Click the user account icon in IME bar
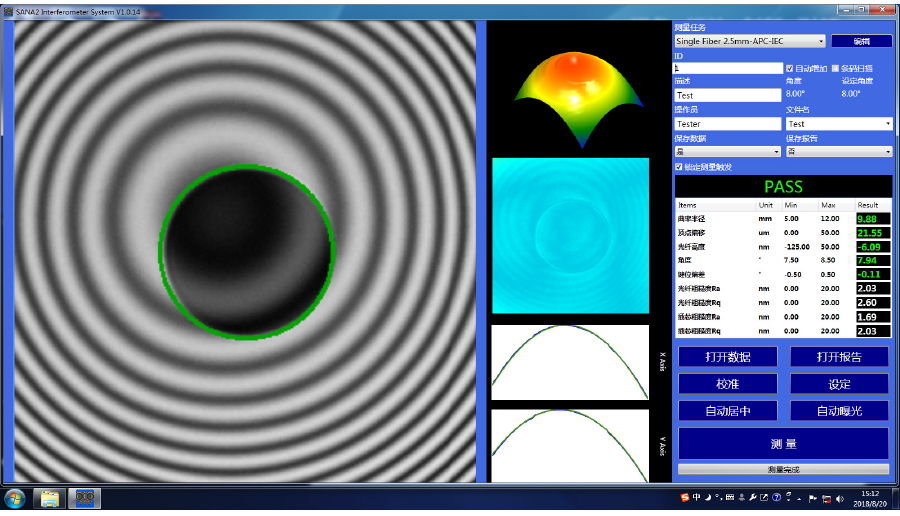The height and width of the screenshot is (516, 900). click(742, 498)
